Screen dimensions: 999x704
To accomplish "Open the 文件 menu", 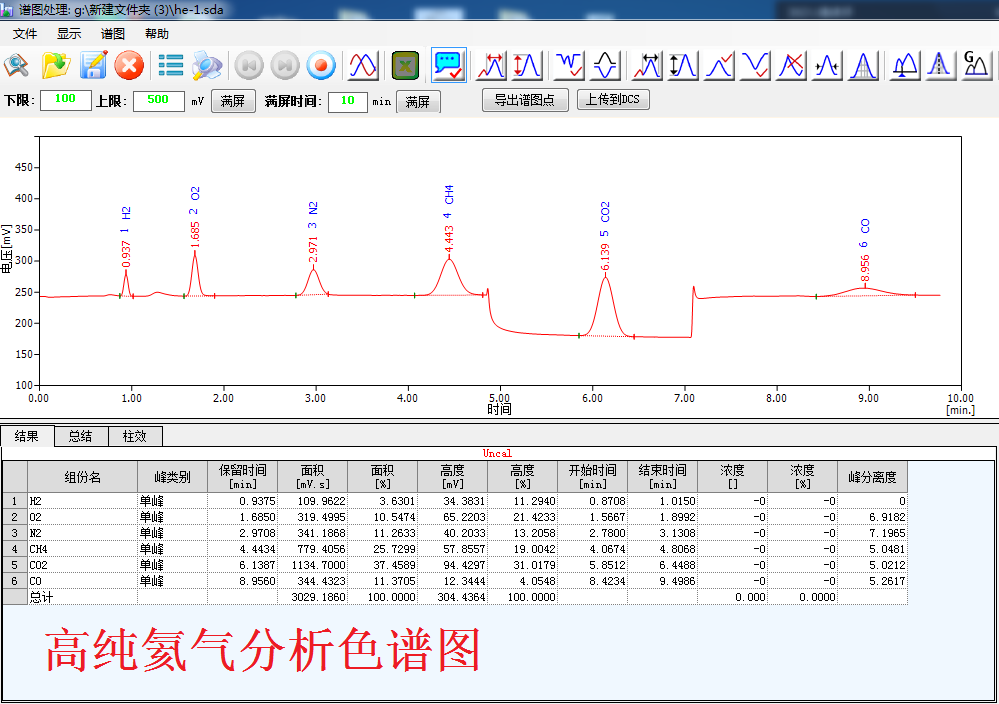I will point(25,34).
